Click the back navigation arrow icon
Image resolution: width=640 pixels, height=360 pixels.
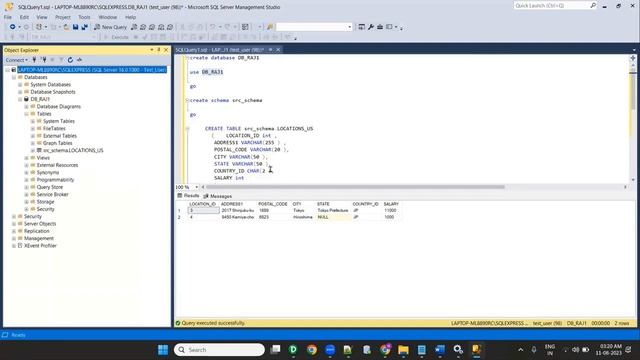13,27
